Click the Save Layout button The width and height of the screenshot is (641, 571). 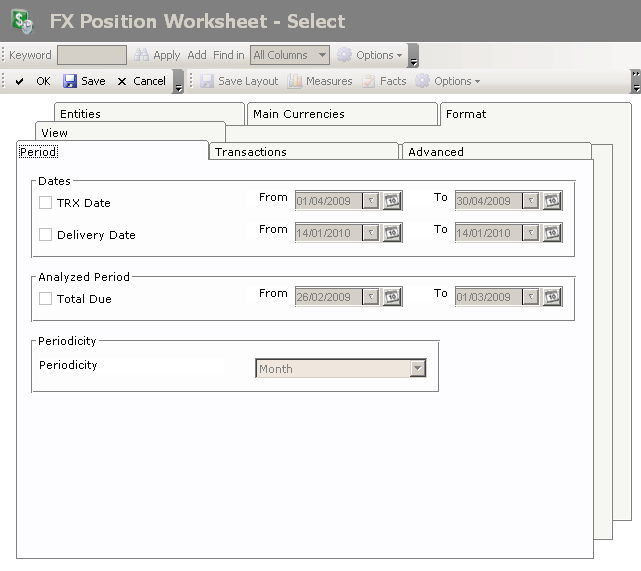(239, 82)
